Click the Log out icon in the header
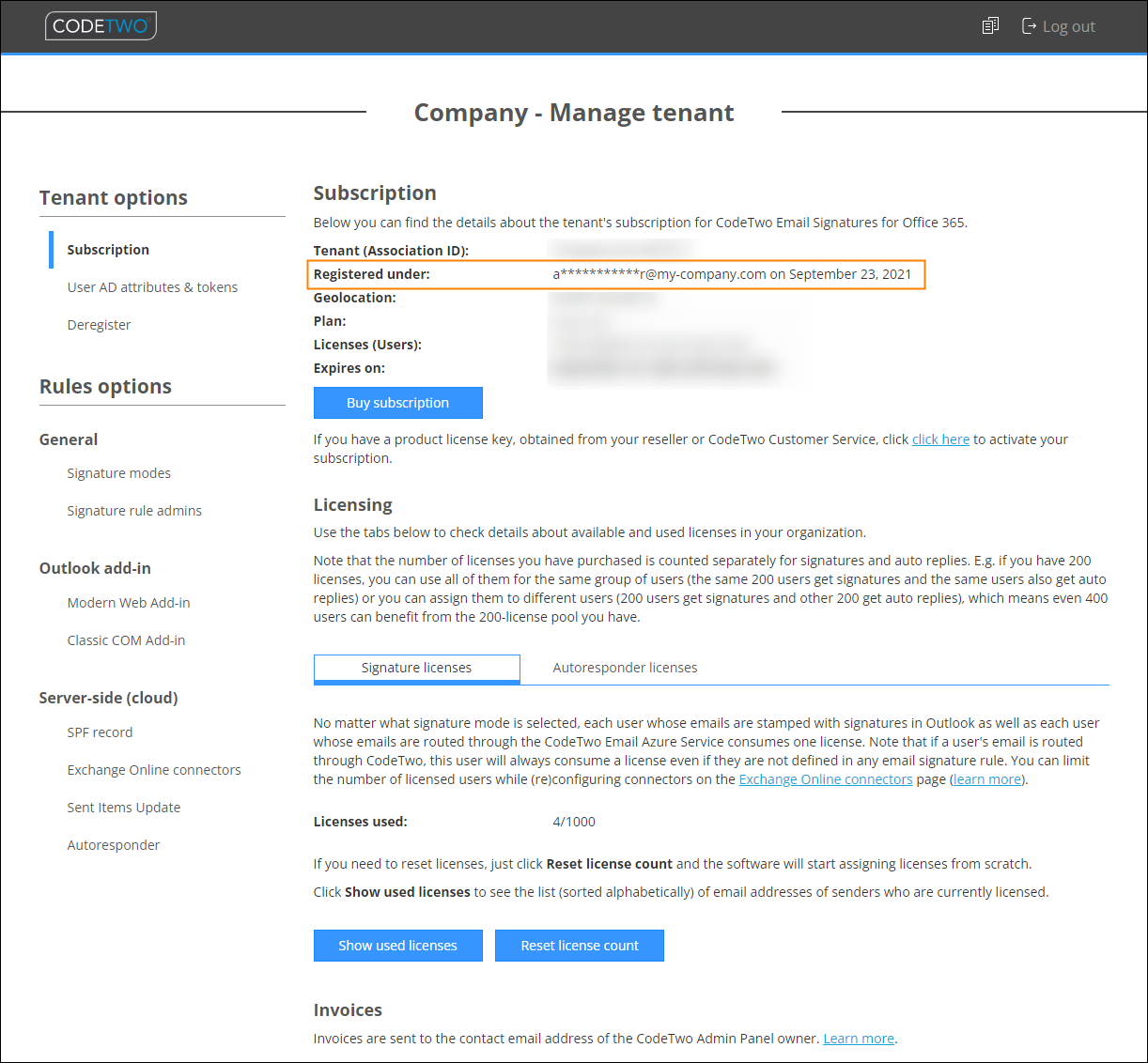Viewport: 1148px width, 1063px height. click(1029, 26)
